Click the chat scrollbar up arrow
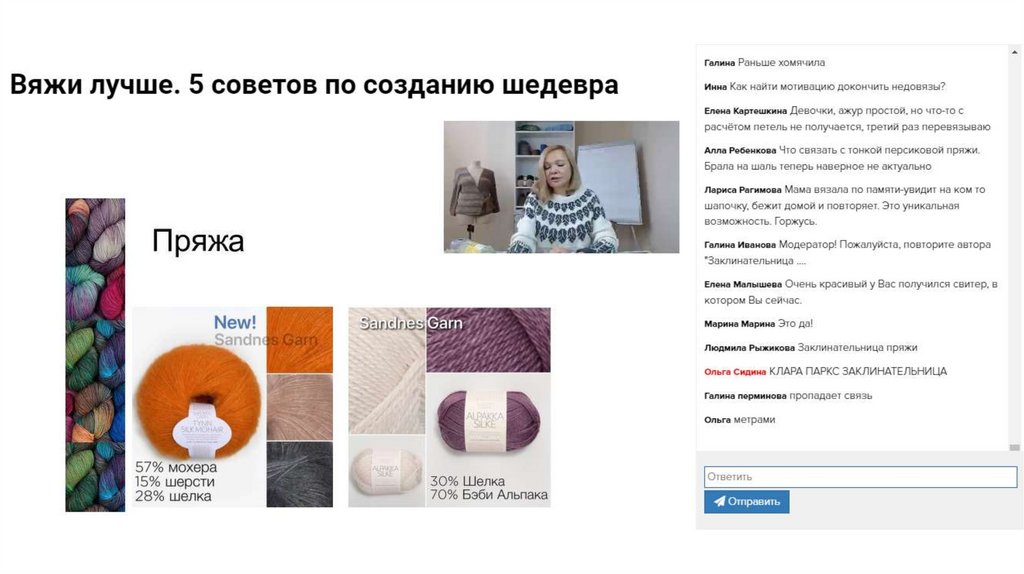The height and width of the screenshot is (574, 1024). [1014, 52]
